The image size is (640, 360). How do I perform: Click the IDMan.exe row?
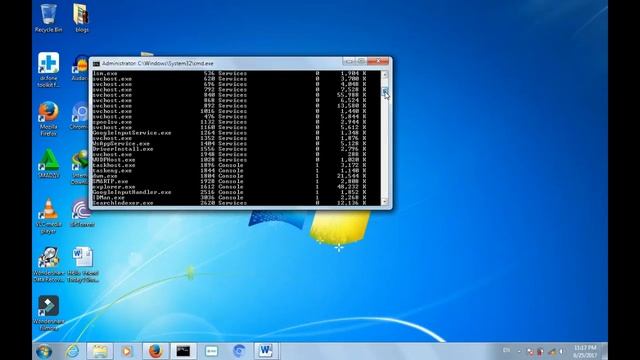click(229, 197)
